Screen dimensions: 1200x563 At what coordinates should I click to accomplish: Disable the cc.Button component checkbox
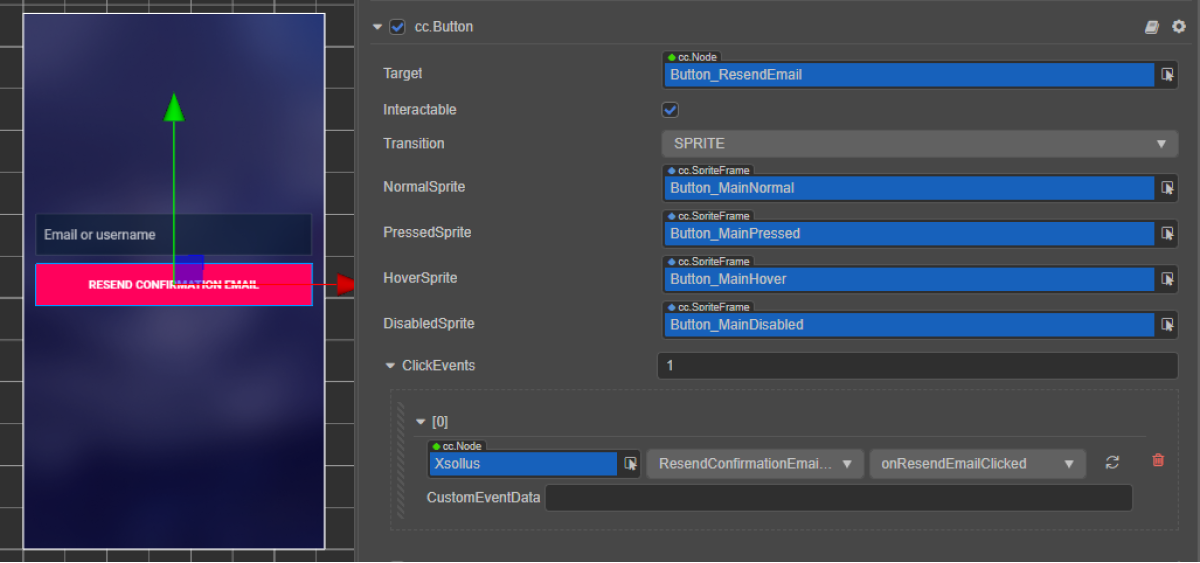(397, 27)
